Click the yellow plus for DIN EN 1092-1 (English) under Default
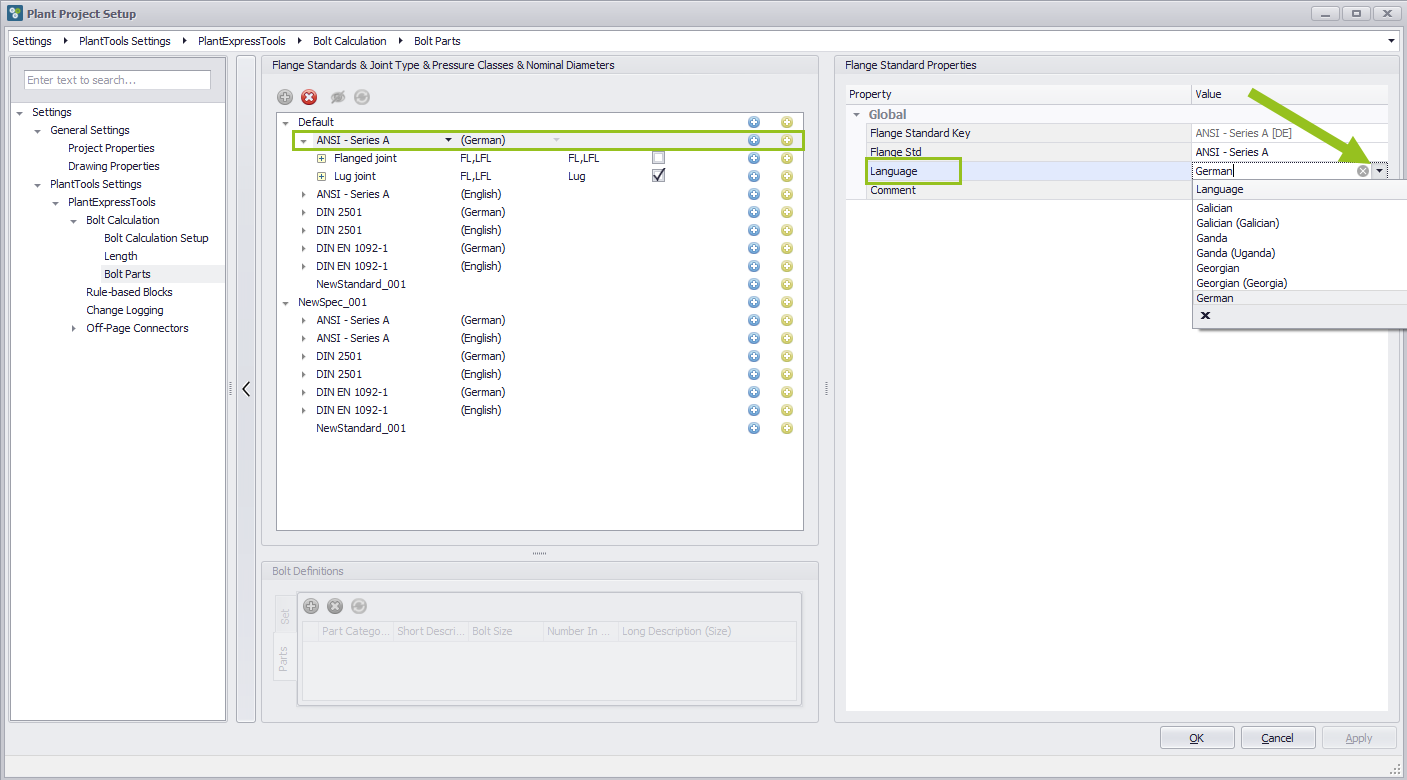 [787, 266]
